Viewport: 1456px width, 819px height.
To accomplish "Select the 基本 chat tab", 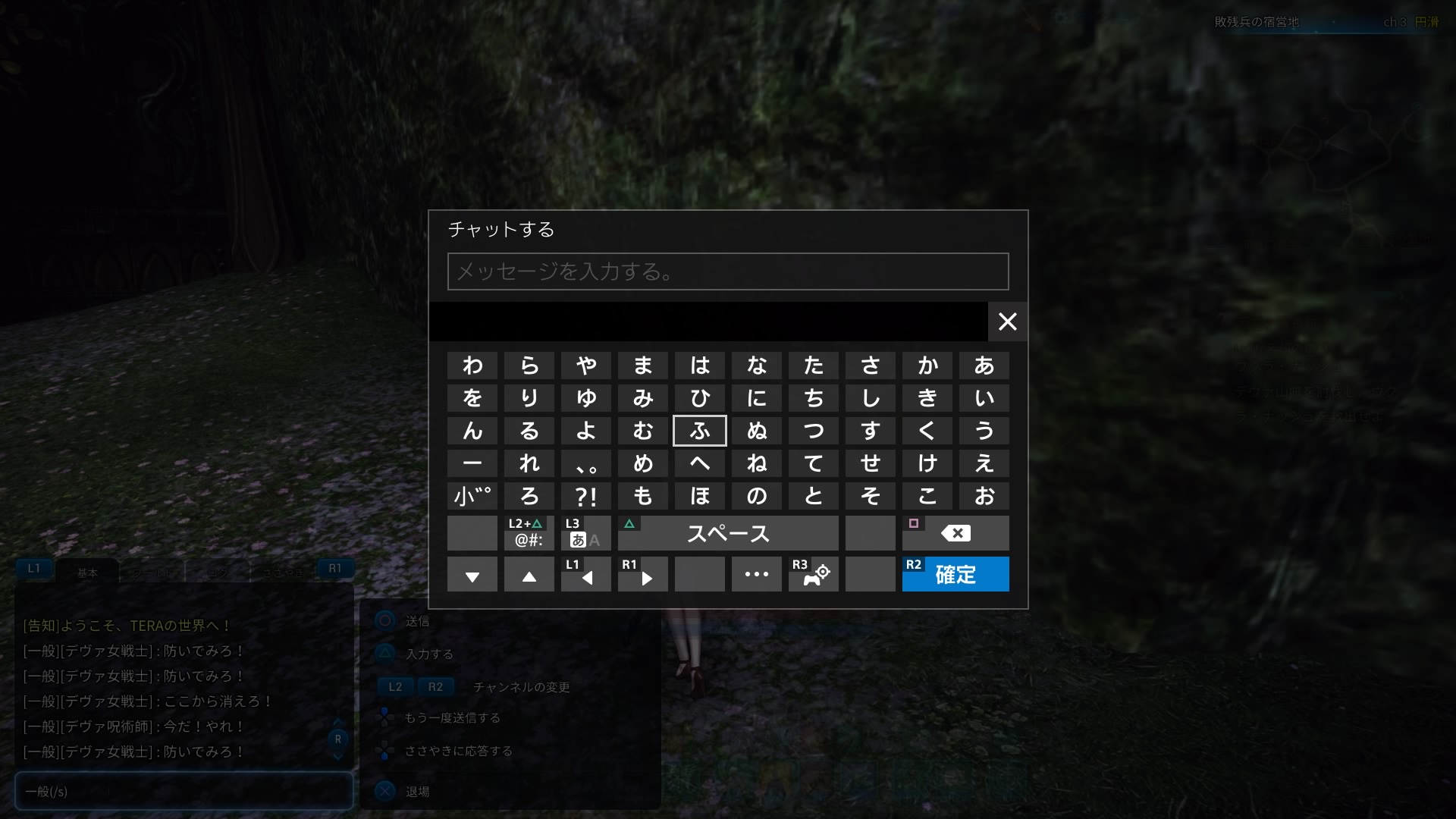I will (87, 573).
